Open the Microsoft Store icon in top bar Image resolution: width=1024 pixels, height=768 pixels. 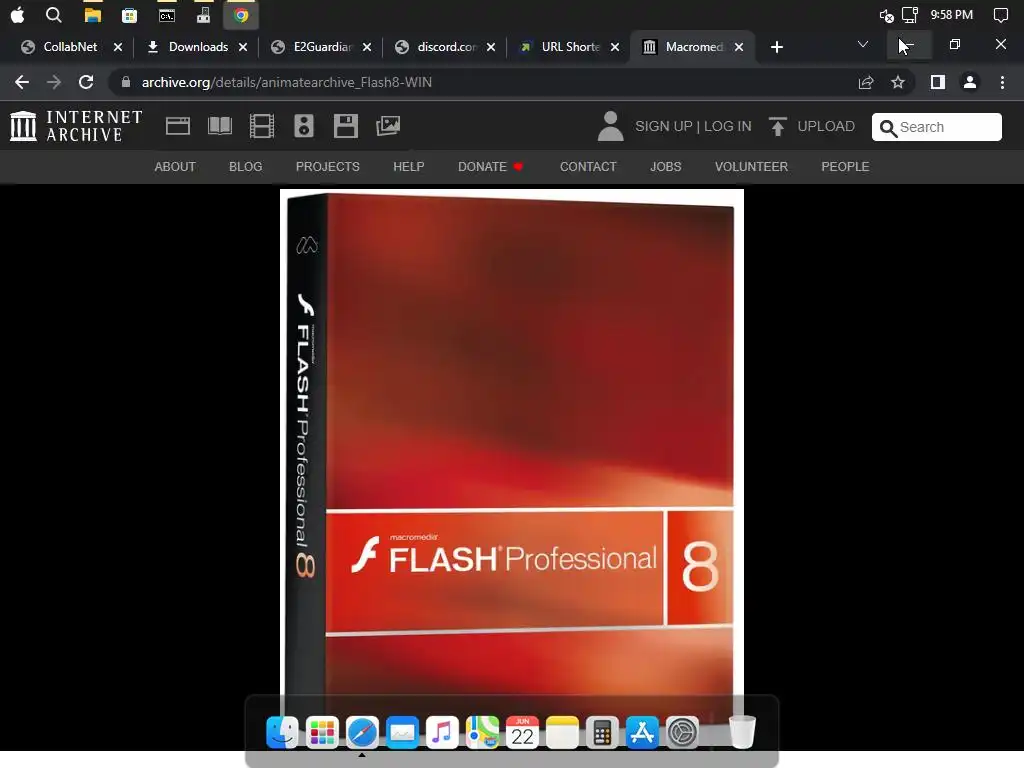[x=129, y=15]
